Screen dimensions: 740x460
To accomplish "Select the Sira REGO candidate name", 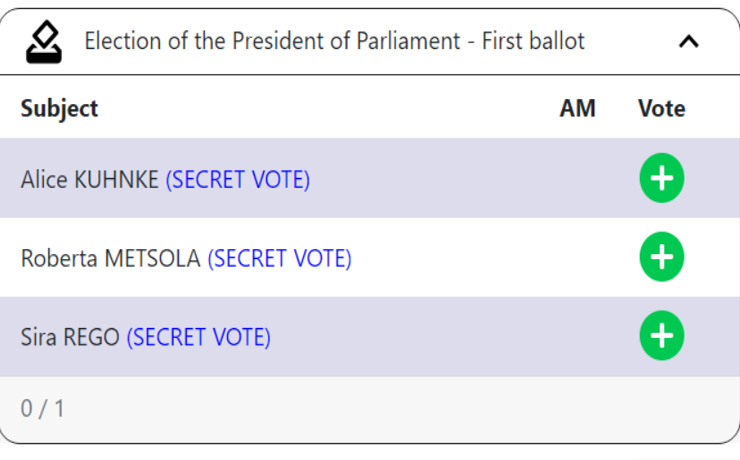I will click(x=70, y=337).
